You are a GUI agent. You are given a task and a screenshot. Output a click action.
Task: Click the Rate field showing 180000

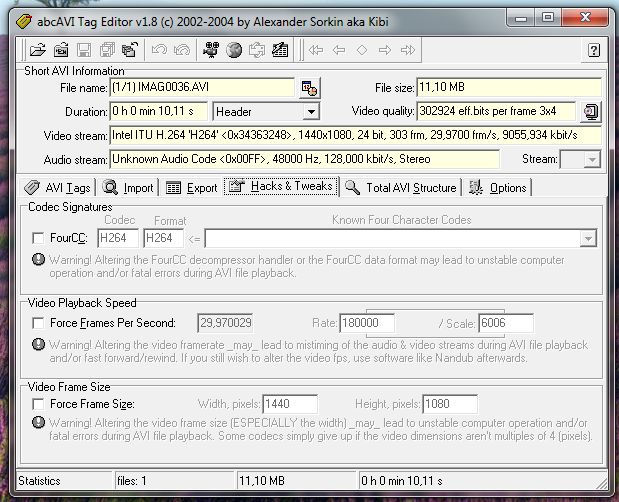[x=367, y=323]
